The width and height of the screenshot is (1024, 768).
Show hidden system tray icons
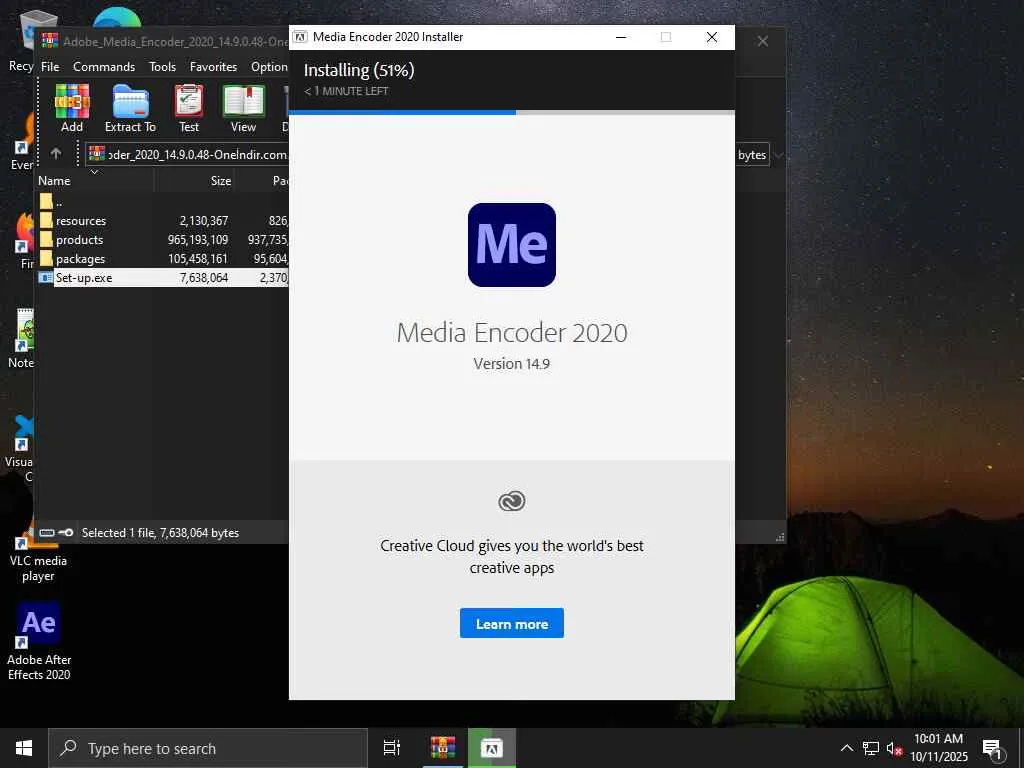[846, 748]
